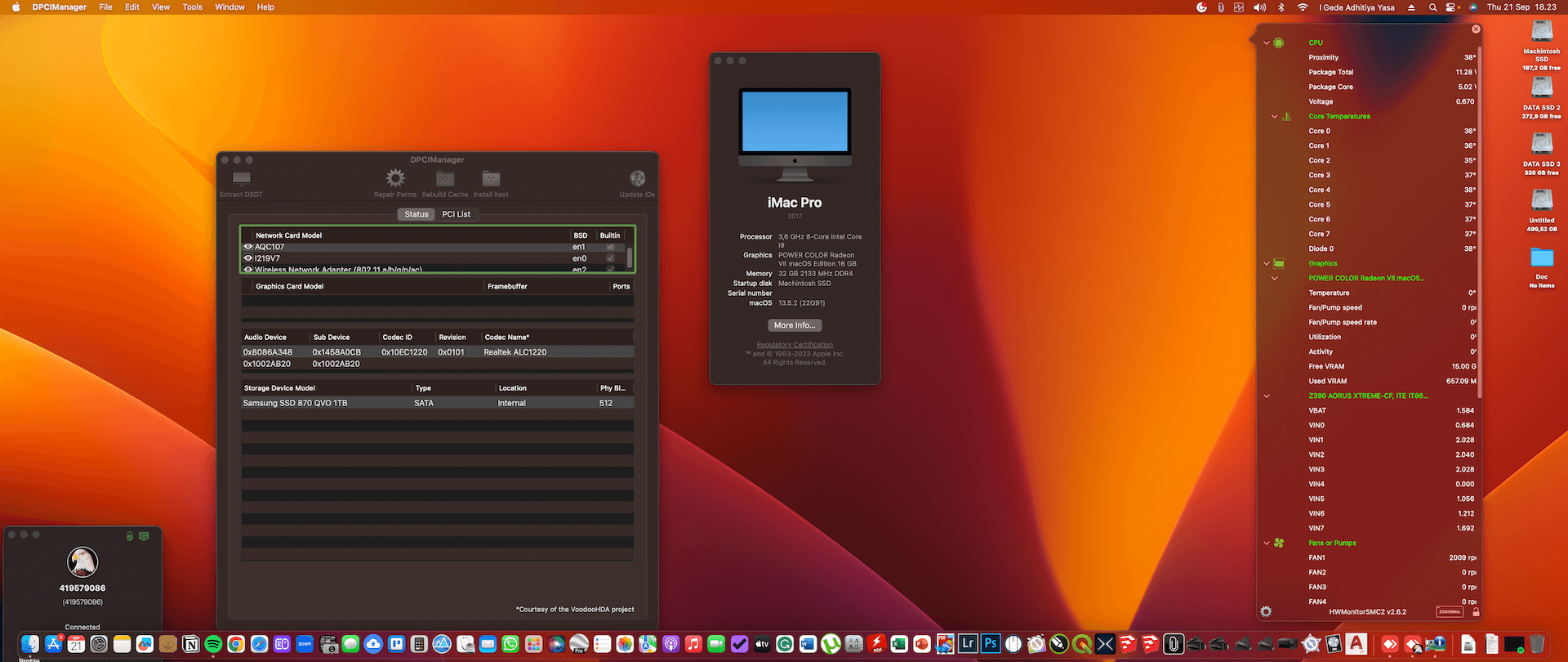Open the Tools menu

click(x=193, y=7)
